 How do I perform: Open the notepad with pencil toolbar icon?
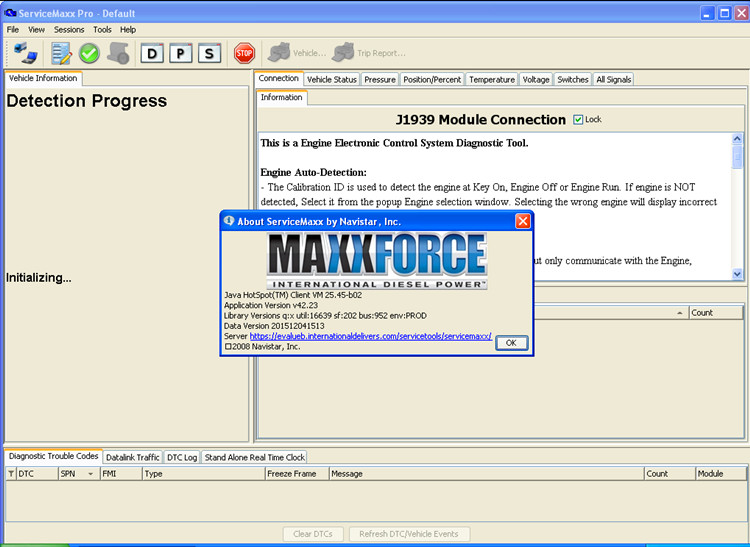[x=61, y=53]
